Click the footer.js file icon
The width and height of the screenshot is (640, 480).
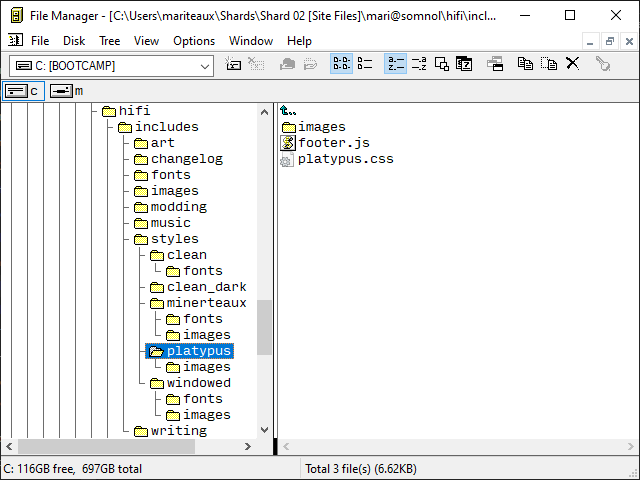pyautogui.click(x=288, y=143)
